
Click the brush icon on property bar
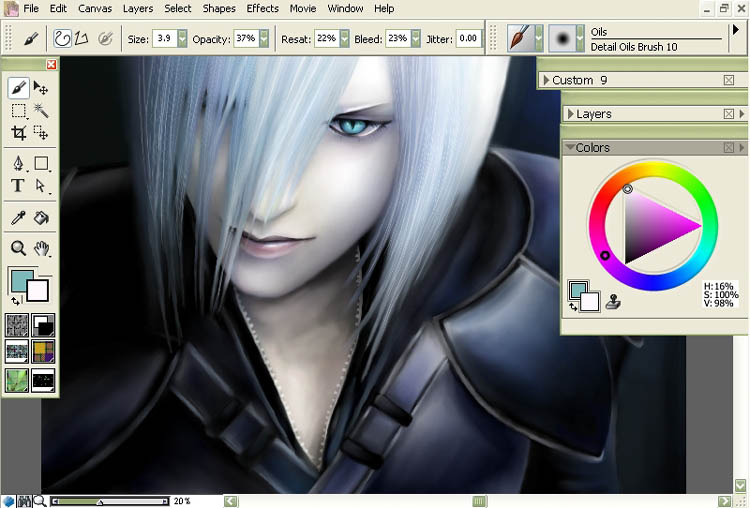pos(31,38)
